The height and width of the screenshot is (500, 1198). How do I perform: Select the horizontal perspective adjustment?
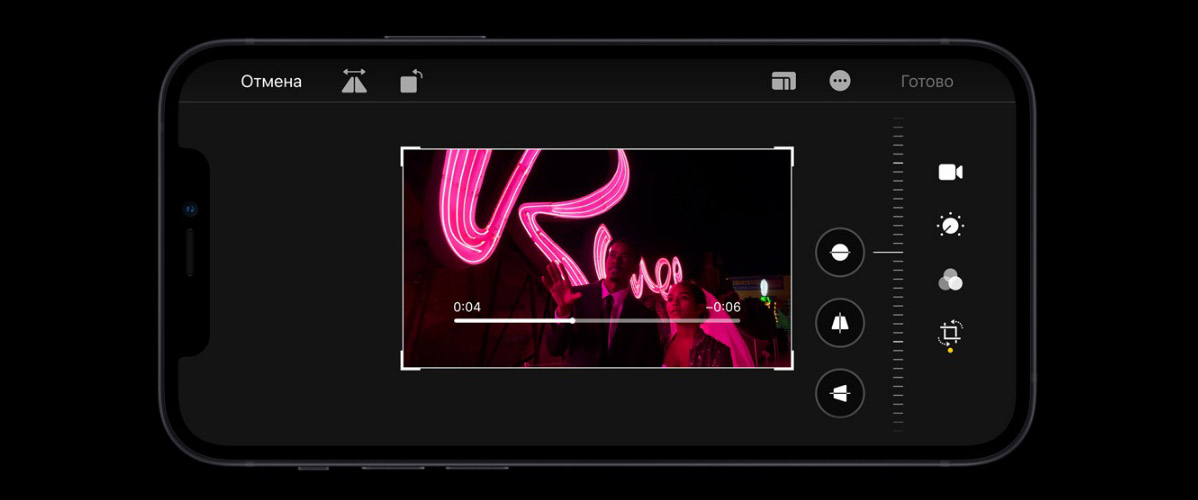coord(840,393)
